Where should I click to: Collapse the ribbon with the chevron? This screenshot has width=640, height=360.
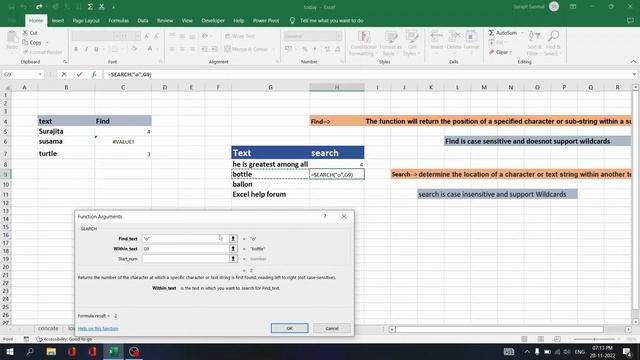(633, 62)
